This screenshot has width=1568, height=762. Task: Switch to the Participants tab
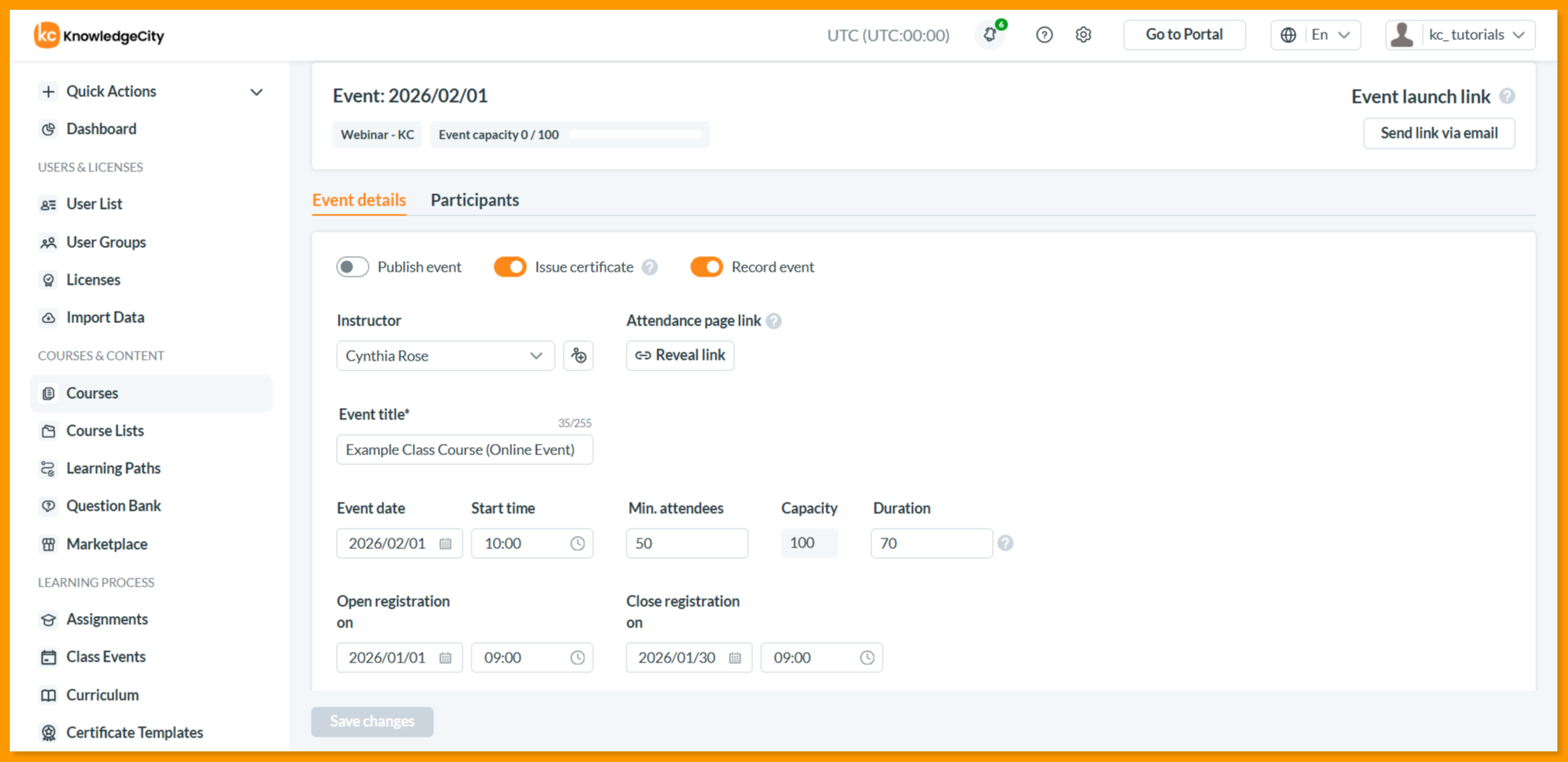point(475,200)
